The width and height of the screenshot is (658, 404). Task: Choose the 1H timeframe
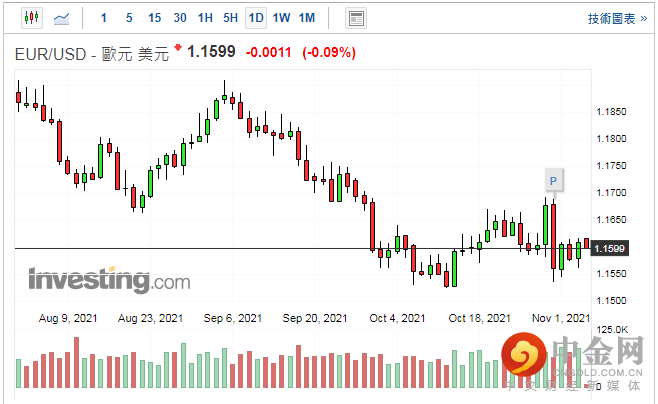tap(205, 18)
